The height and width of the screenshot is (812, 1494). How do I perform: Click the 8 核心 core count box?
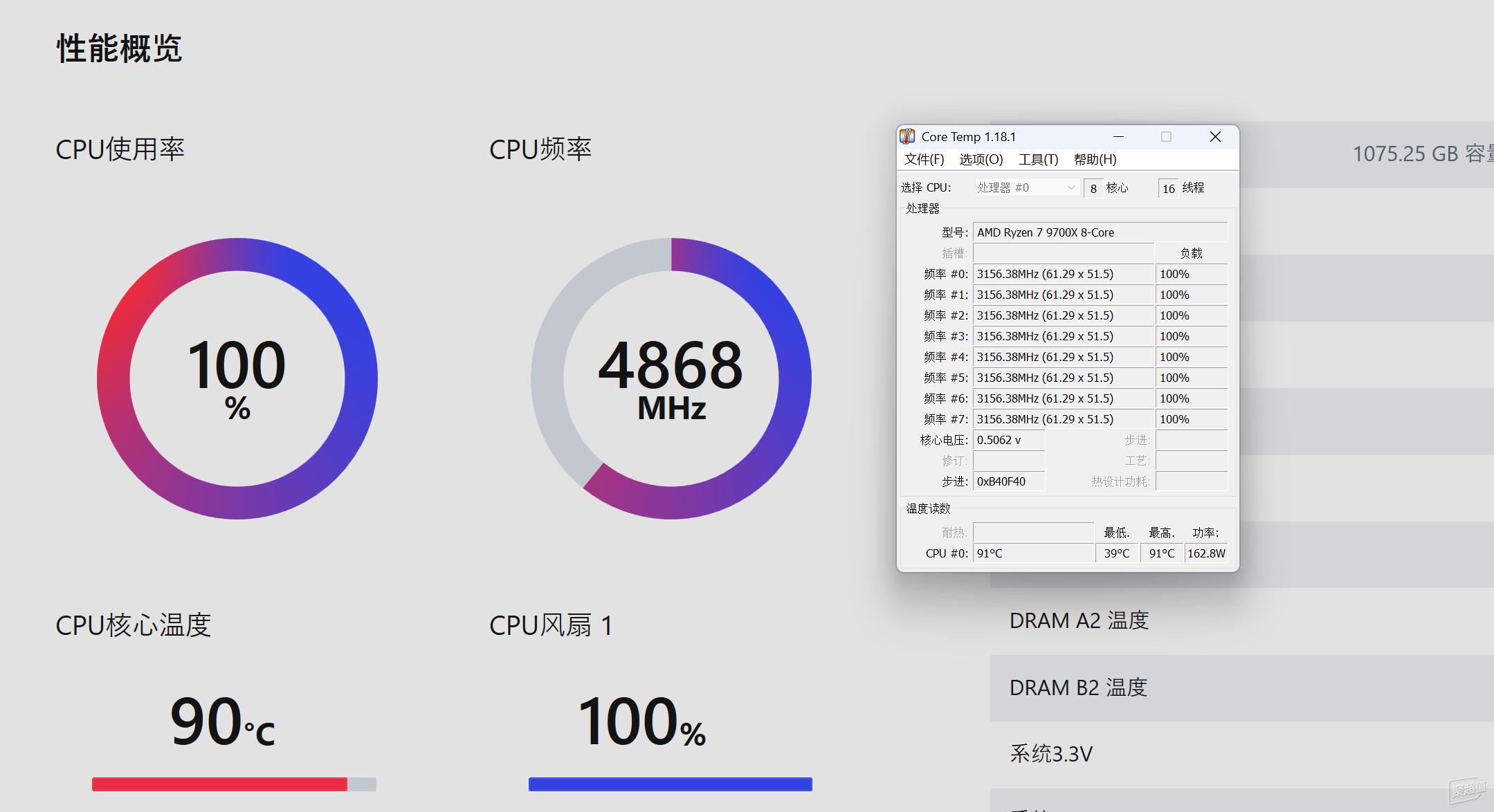pos(1093,187)
